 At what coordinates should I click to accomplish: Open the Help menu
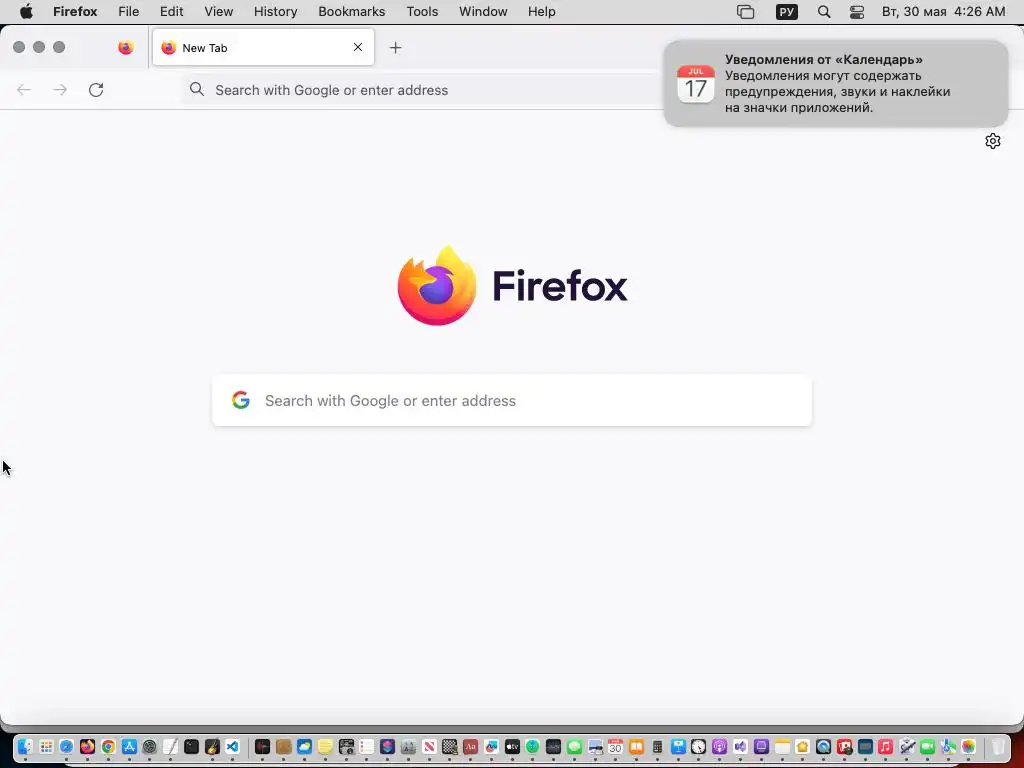point(541,12)
